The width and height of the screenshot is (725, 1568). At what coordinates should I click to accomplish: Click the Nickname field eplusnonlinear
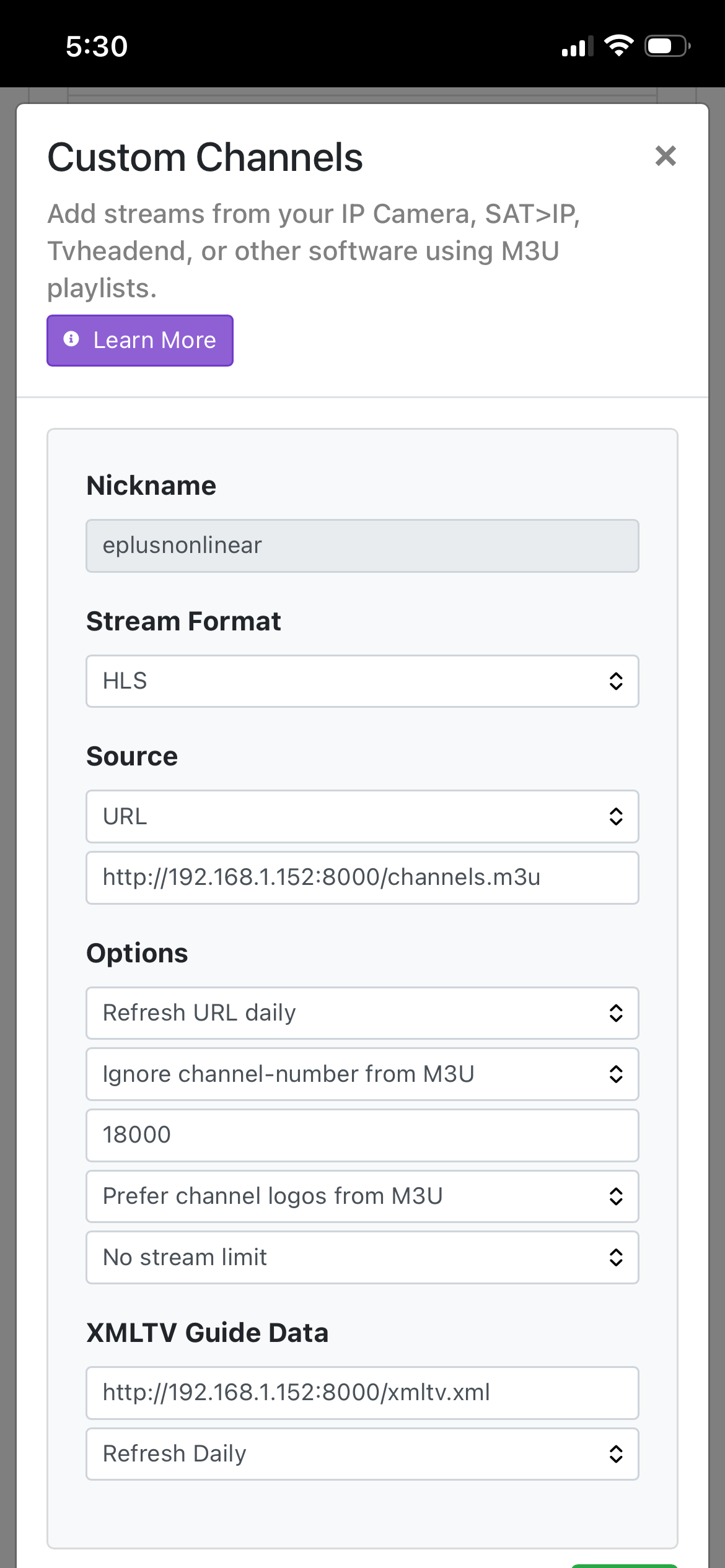click(362, 546)
